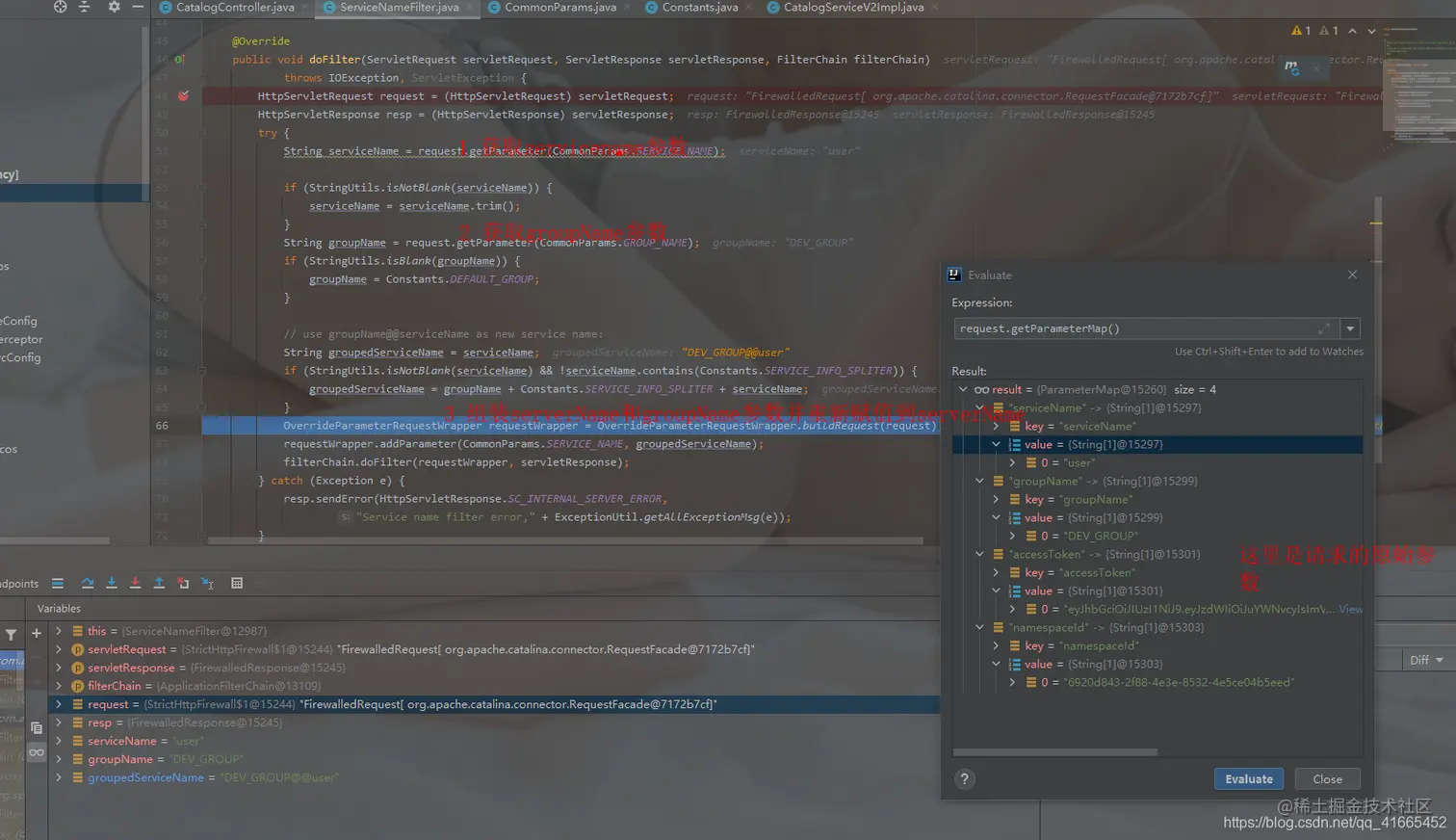The width and height of the screenshot is (1456, 840).
Task: Collapse the "accessToken" map entry
Action: (979, 554)
